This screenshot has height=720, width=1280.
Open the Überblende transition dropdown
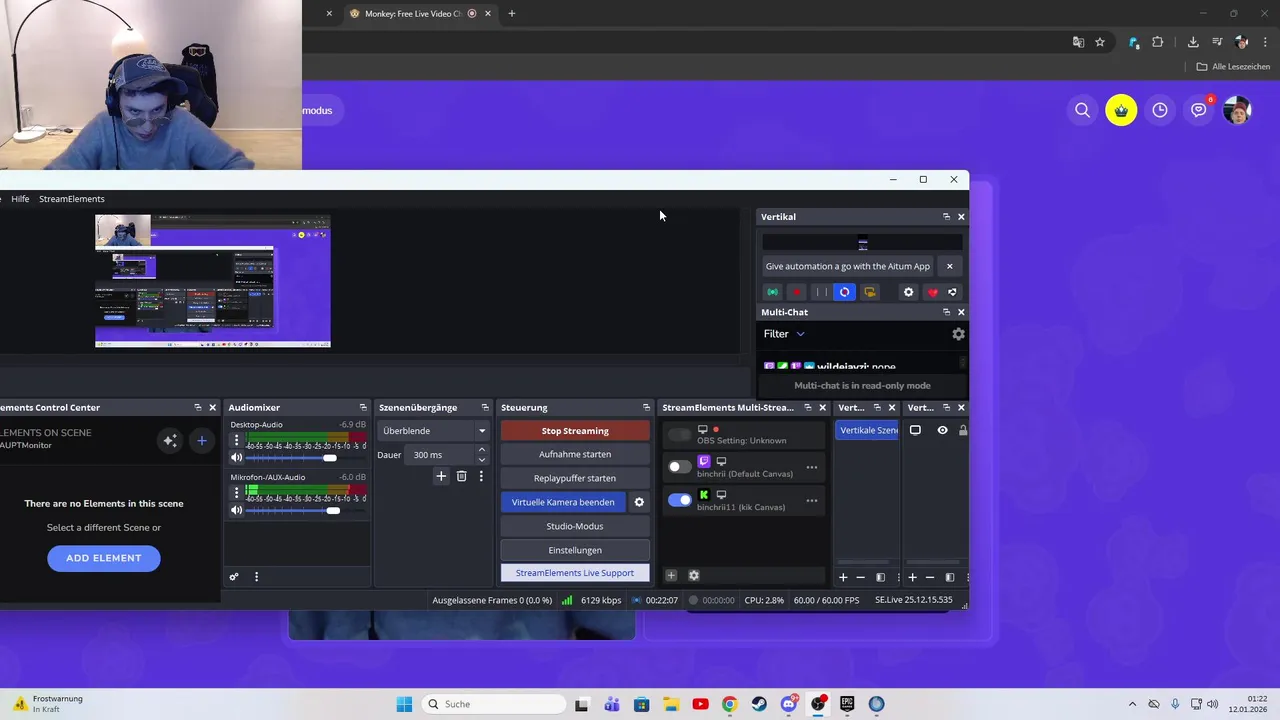pyautogui.click(x=433, y=431)
